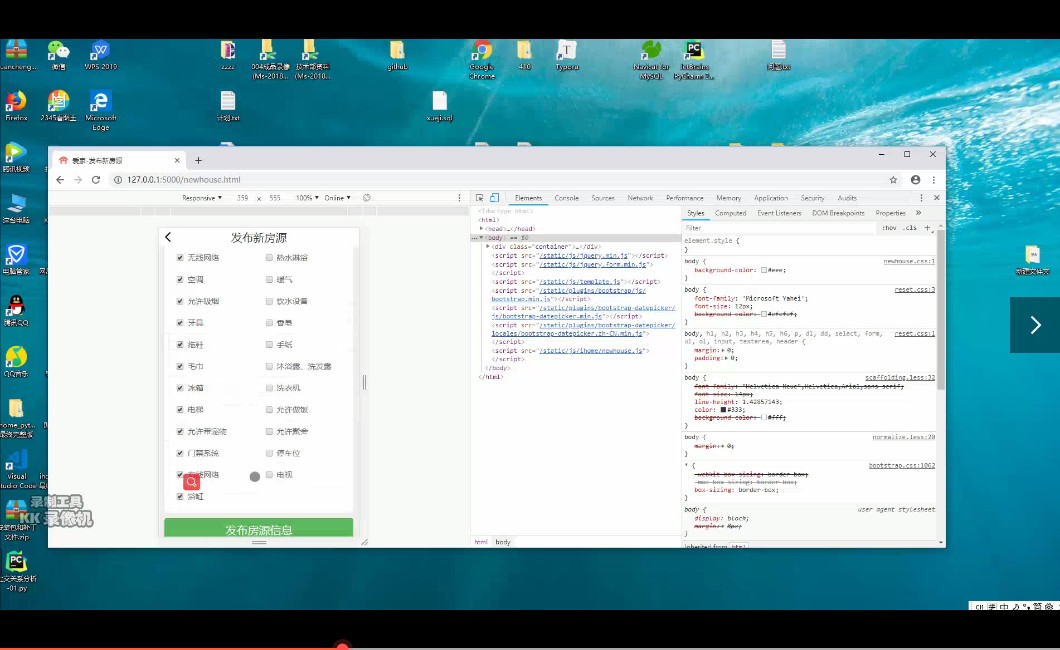Open the Firefox desktop shortcut
Screen dimensions: 1060x650
(16, 106)
